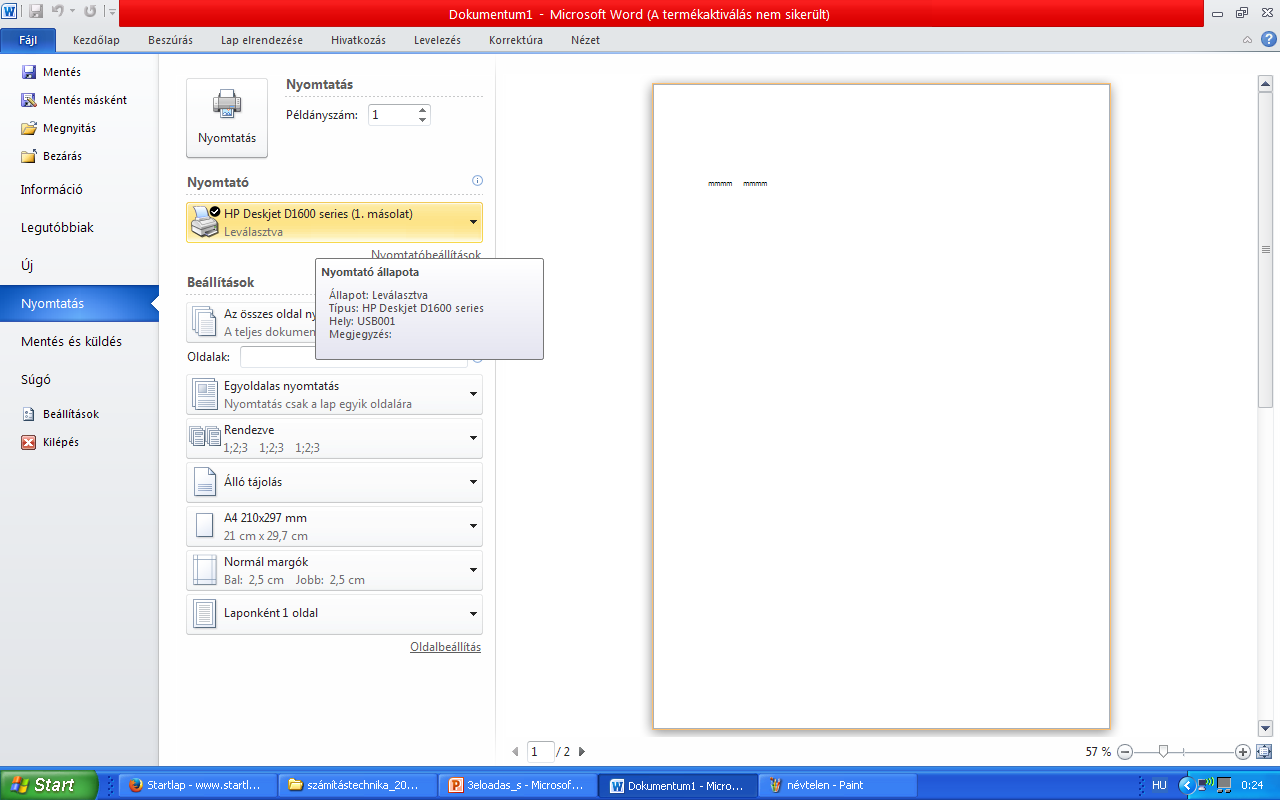The image size is (1280, 800).
Task: Click the Példányszám copies input field
Action: pyautogui.click(x=392, y=115)
